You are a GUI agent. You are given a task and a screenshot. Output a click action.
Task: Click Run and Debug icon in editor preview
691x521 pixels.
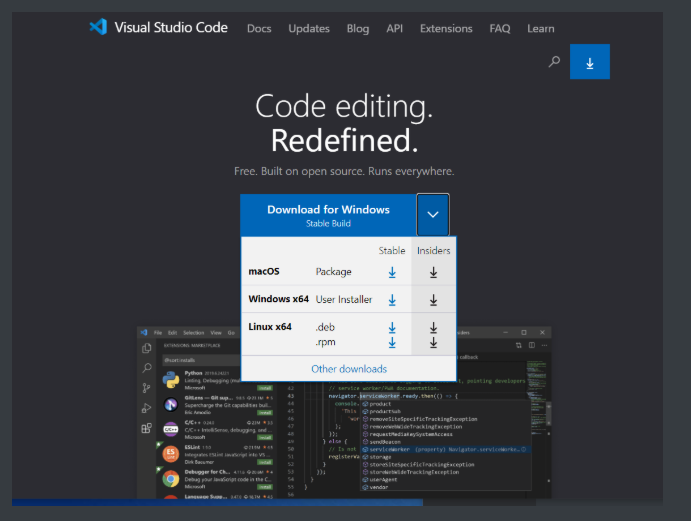[x=147, y=408]
